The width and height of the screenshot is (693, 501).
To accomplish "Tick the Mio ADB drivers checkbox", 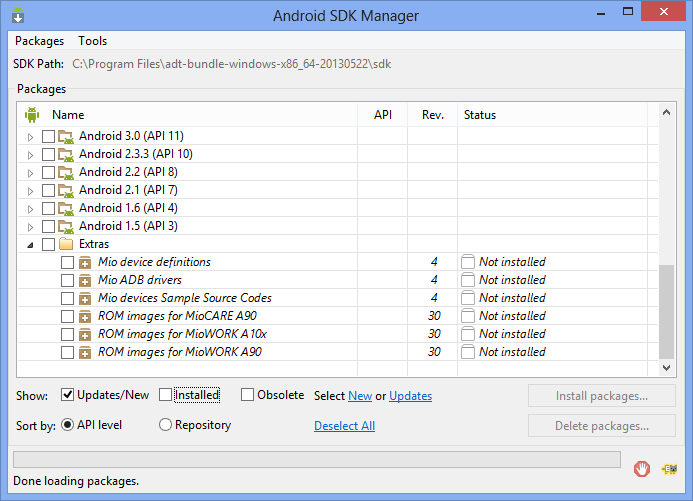I will (x=67, y=281).
